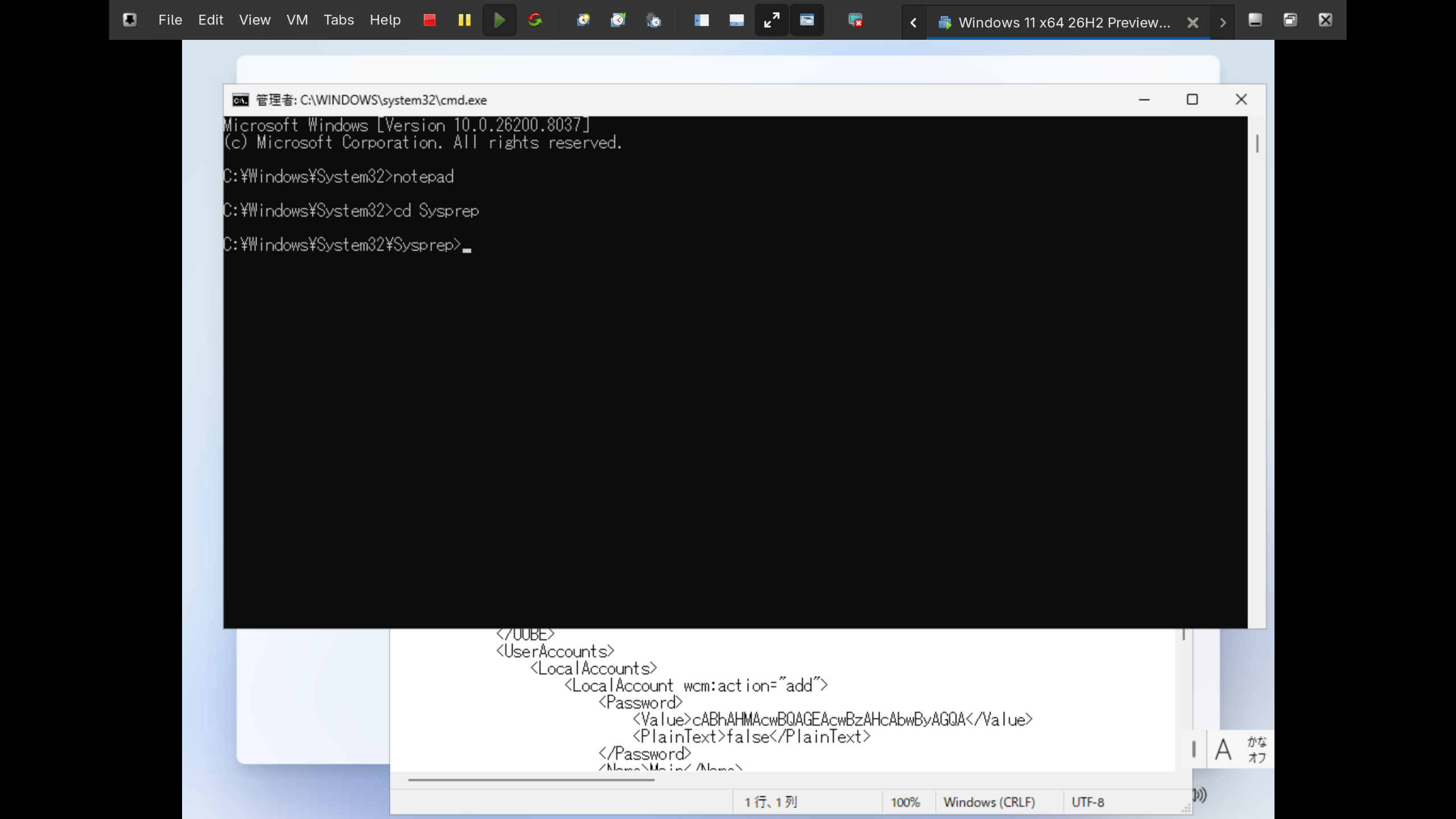Screen dimensions: 1456x819
Task: Click the 'cd Sysprep' command line
Action: click(x=351, y=211)
